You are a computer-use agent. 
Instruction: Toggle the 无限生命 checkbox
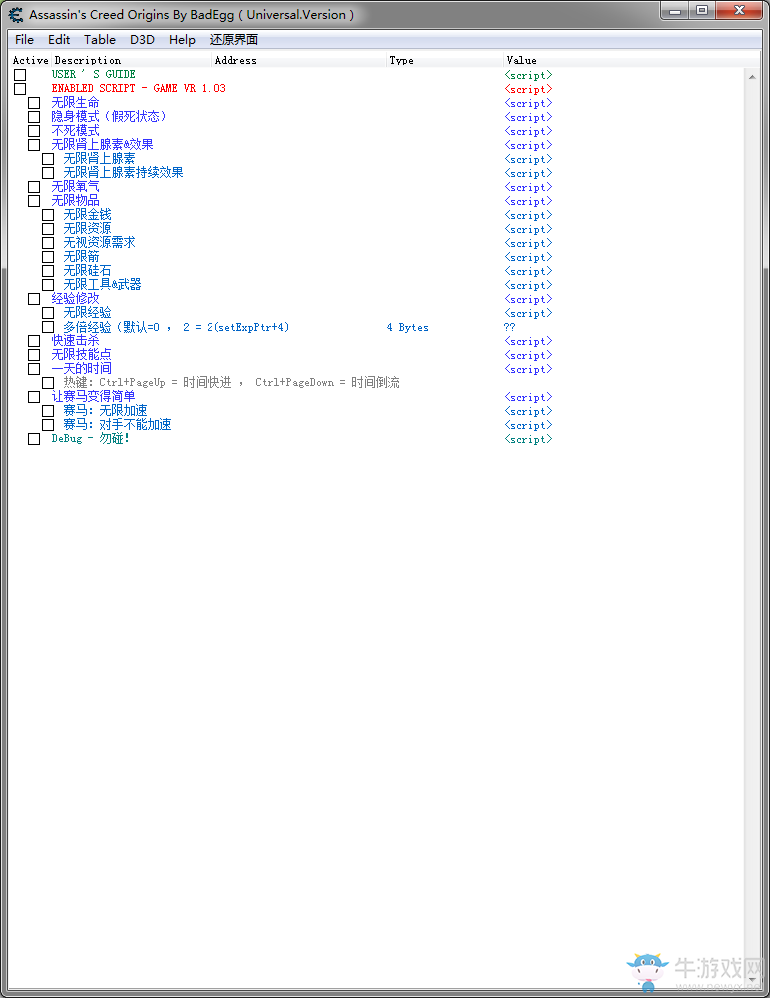pos(34,103)
